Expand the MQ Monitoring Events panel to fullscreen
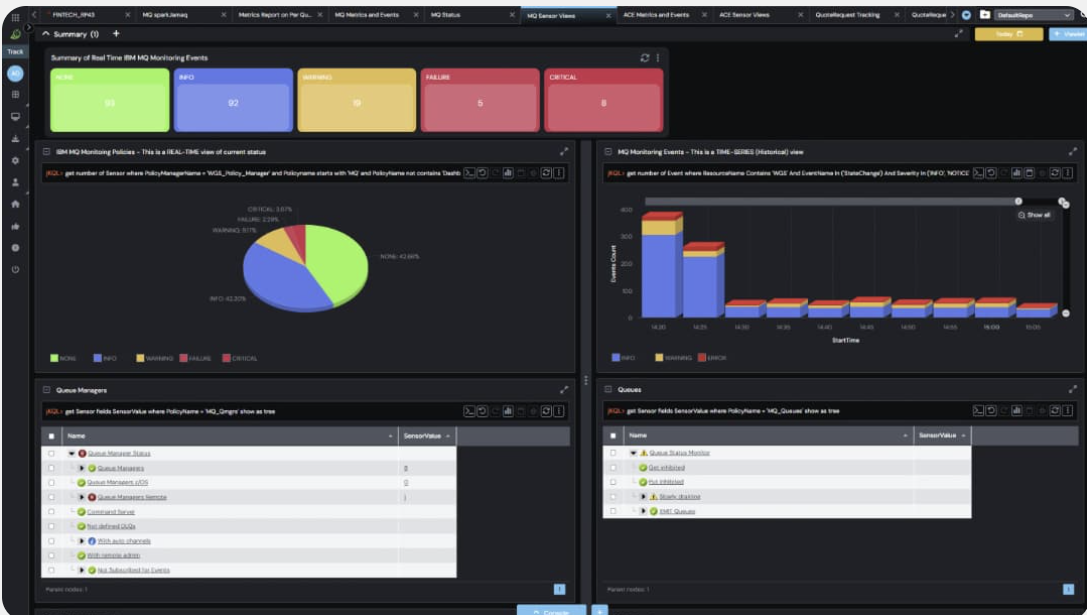This screenshot has width=1087, height=615. [x=1072, y=151]
